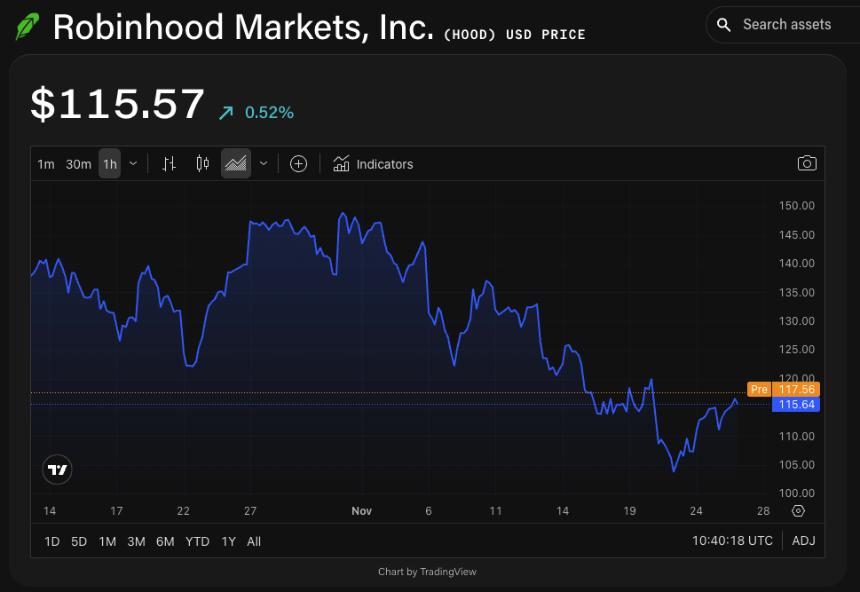
Task: Select the chart bar-change style icon
Action: [168, 163]
